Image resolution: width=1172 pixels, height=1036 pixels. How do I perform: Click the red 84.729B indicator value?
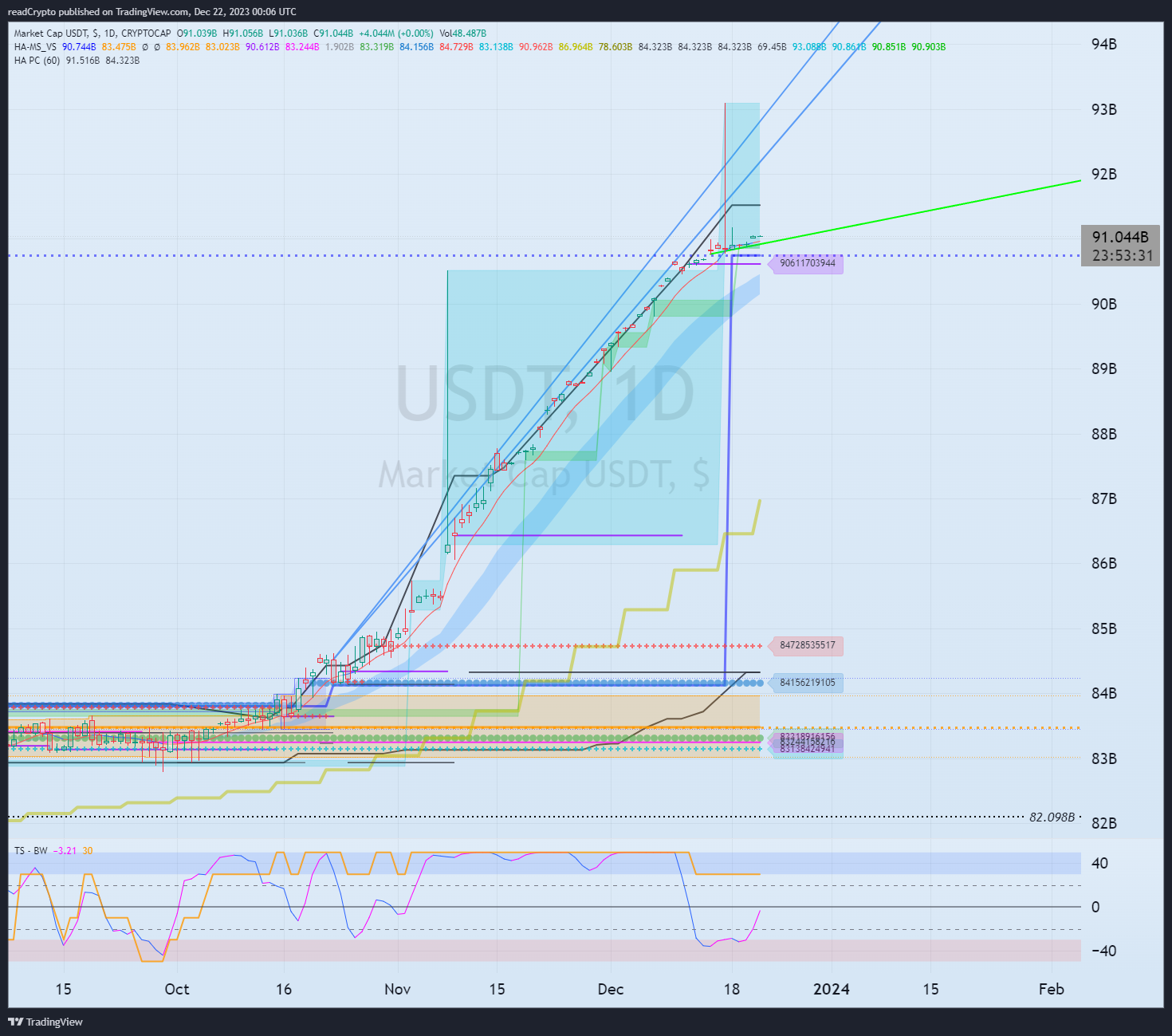pos(456,47)
